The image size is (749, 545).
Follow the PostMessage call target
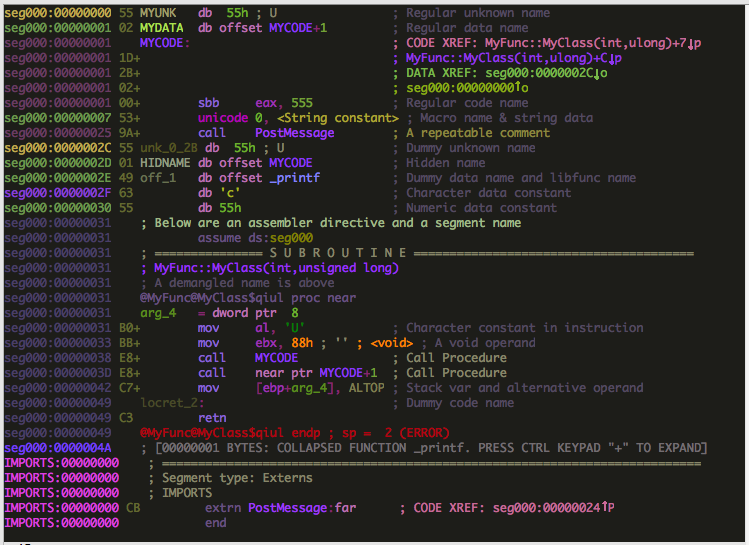click(x=294, y=133)
